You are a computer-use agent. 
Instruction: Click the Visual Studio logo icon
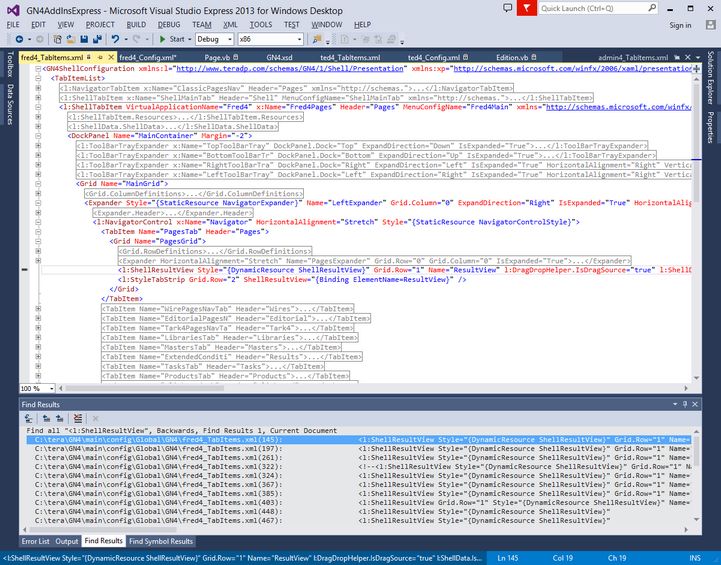pyautogui.click(x=13, y=10)
